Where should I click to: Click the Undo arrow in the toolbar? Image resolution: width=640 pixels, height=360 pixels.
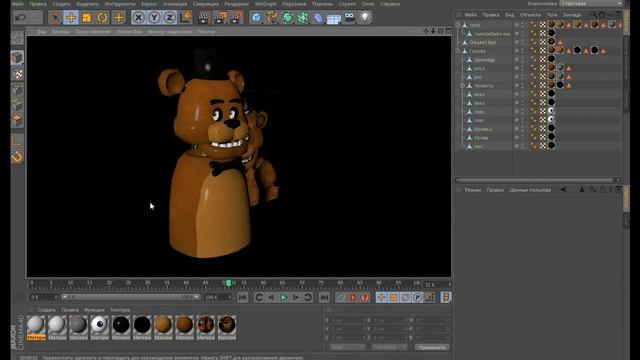20,18
